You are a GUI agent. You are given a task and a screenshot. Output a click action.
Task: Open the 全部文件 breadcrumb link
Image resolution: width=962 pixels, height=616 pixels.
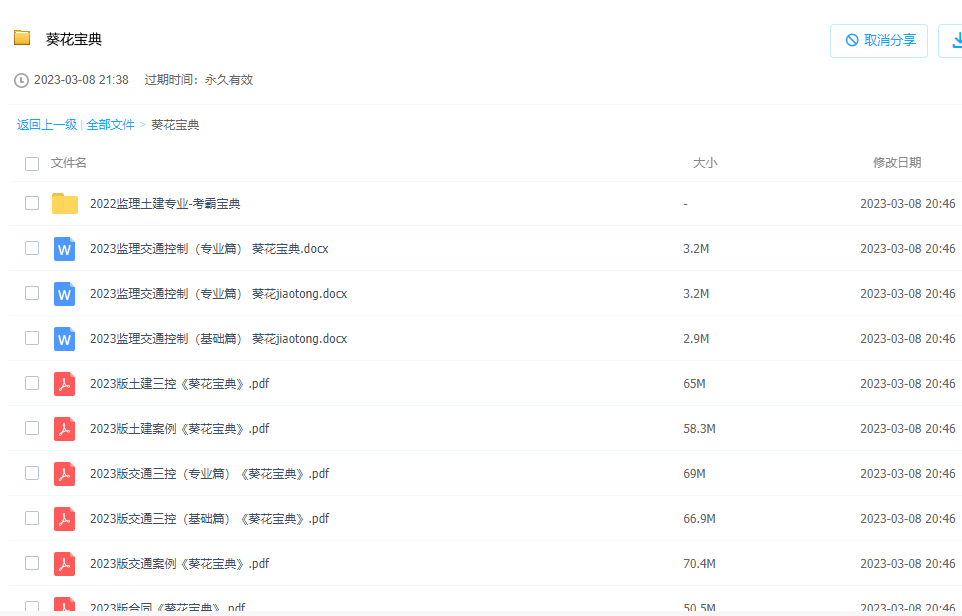[x=110, y=124]
